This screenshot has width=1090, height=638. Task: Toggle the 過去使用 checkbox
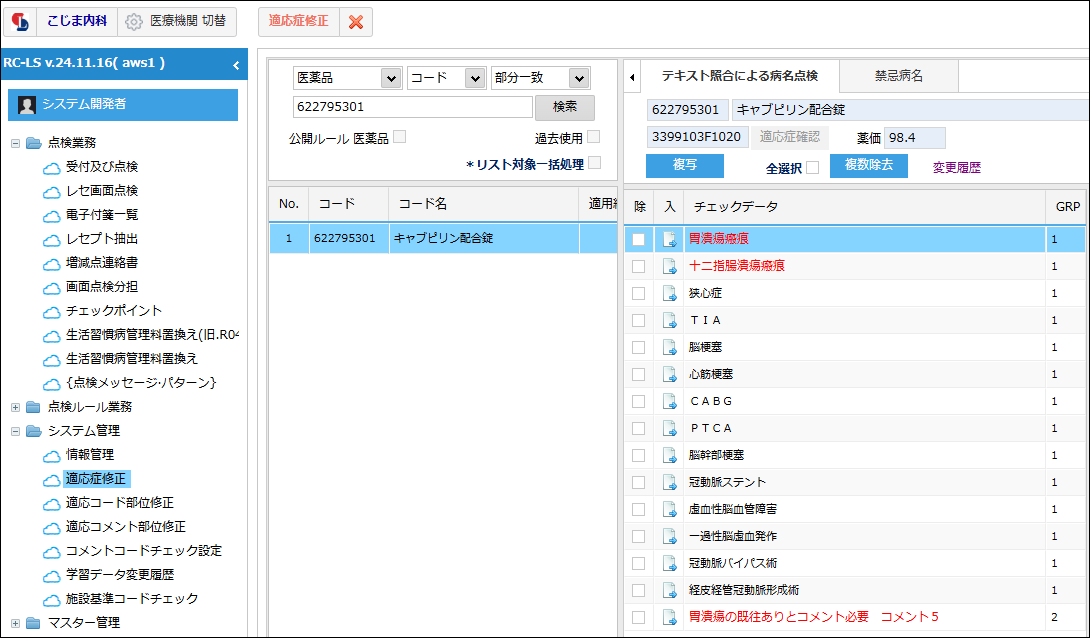point(594,137)
